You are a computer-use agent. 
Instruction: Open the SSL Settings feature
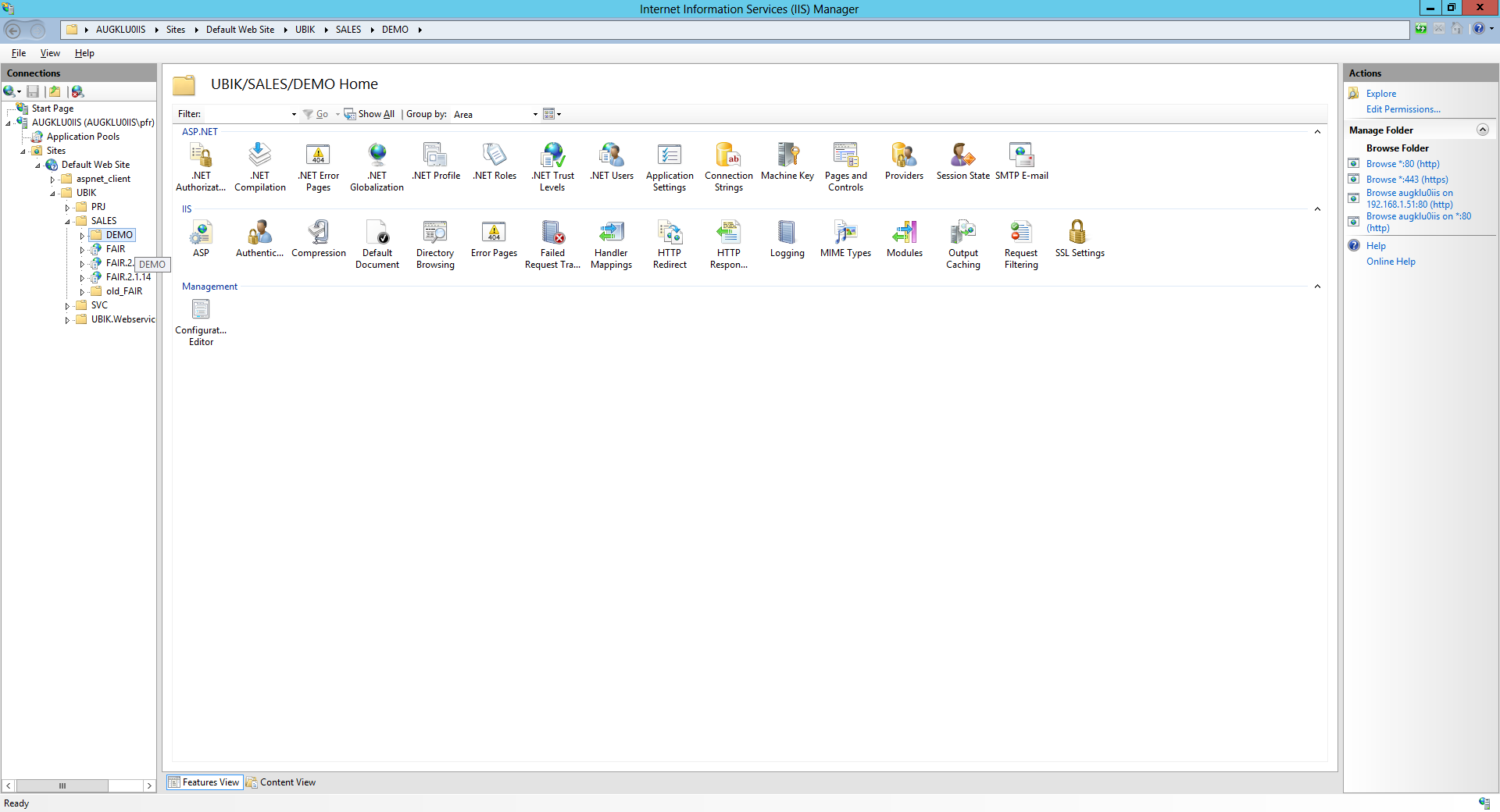click(1079, 238)
